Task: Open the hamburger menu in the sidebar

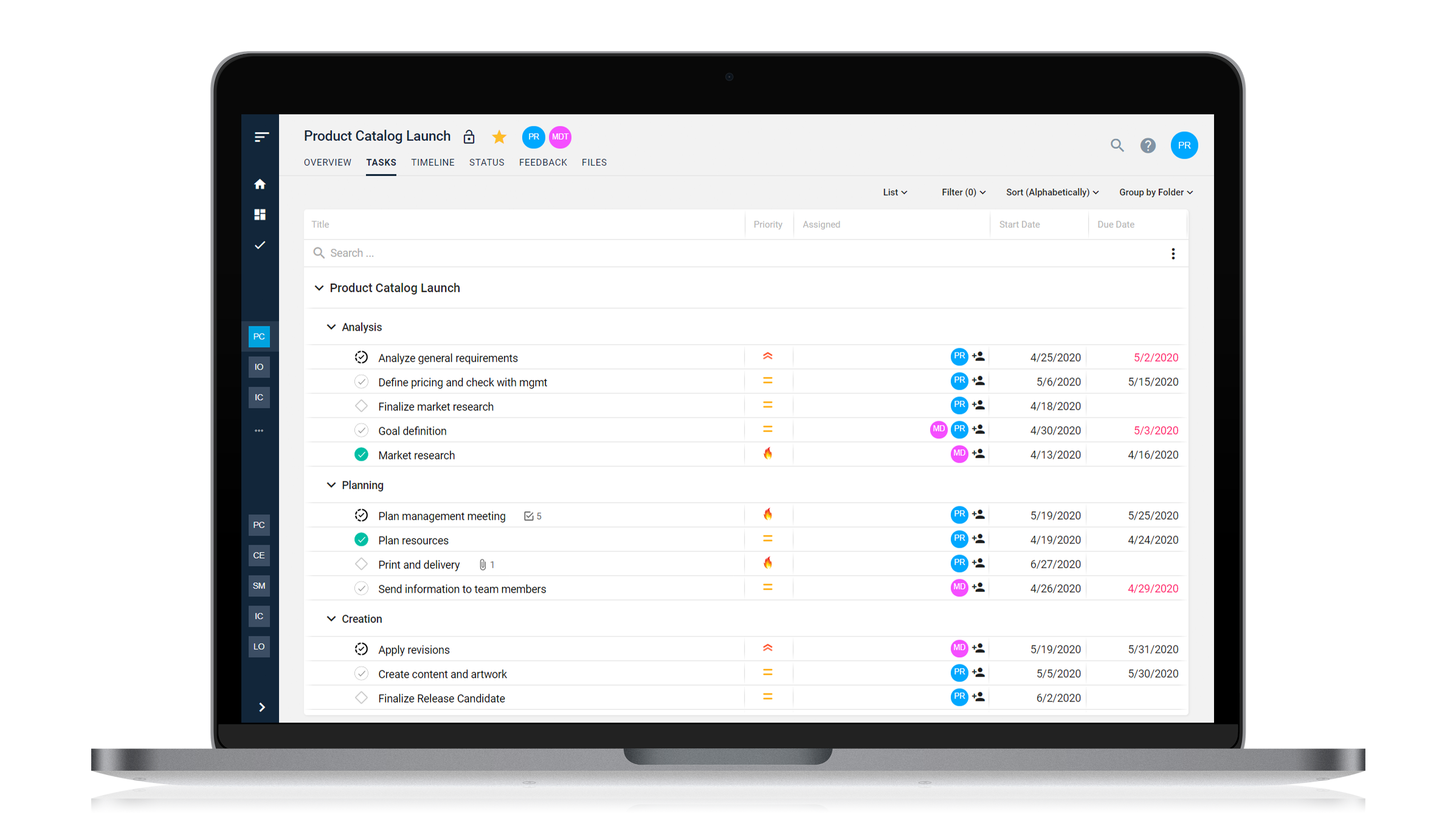Action: point(261,137)
